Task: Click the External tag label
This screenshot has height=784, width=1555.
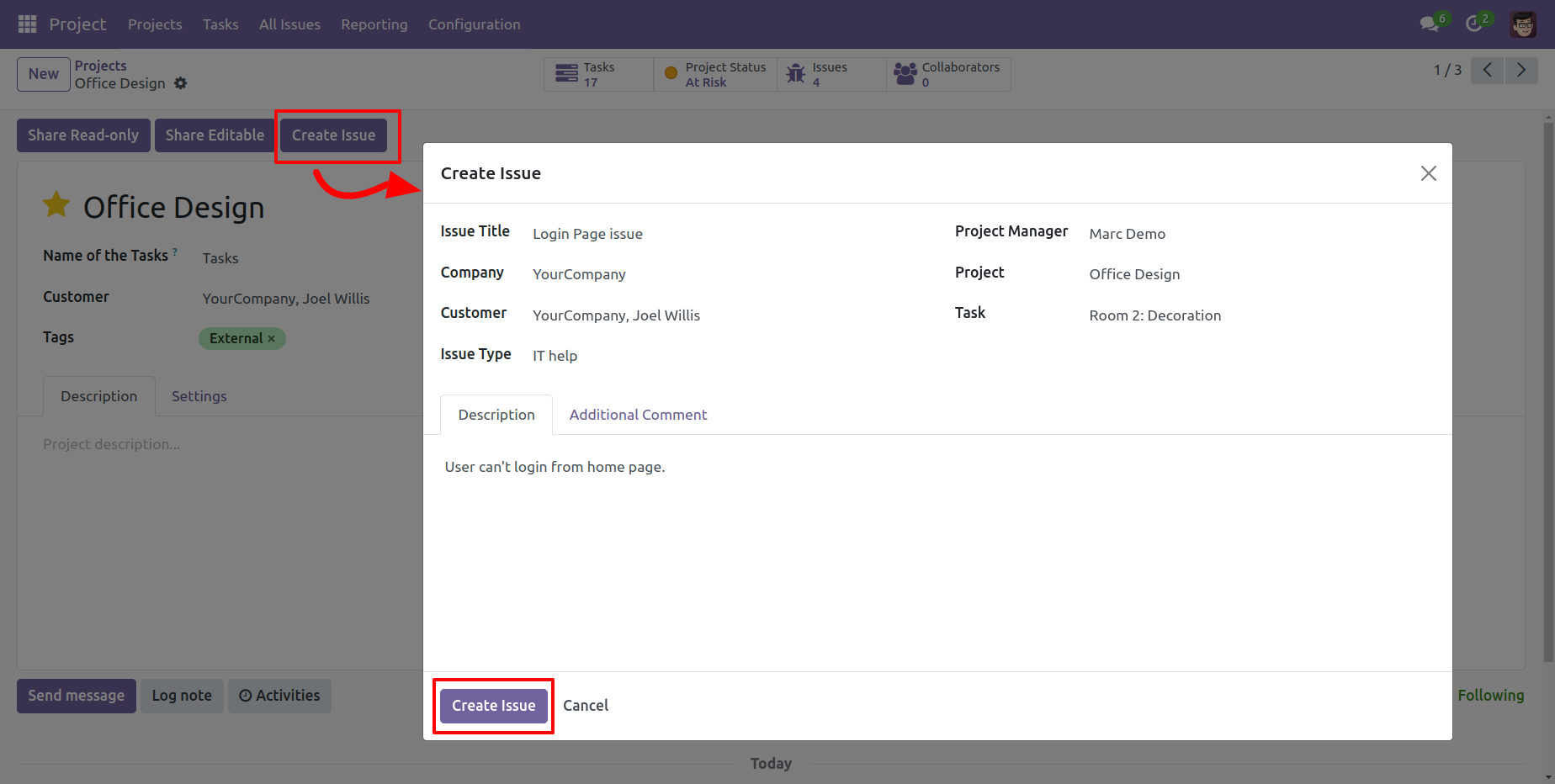Action: pyautogui.click(x=236, y=338)
